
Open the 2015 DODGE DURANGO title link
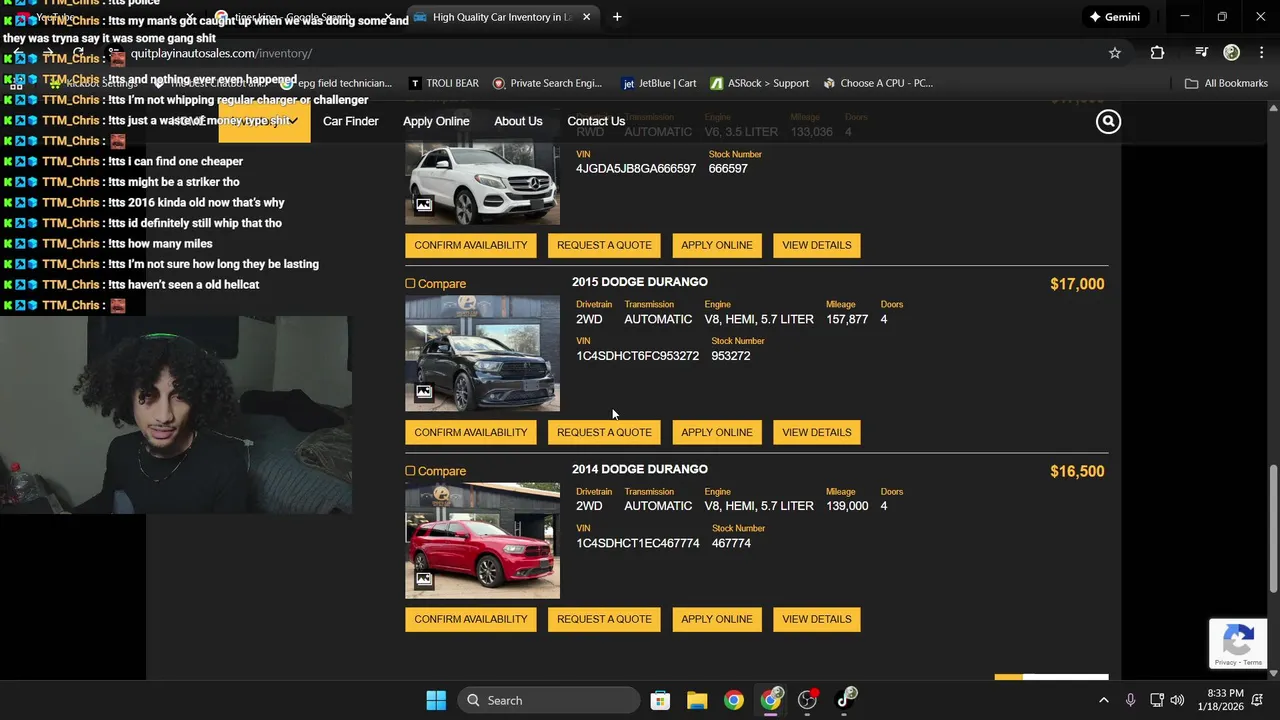[640, 282]
